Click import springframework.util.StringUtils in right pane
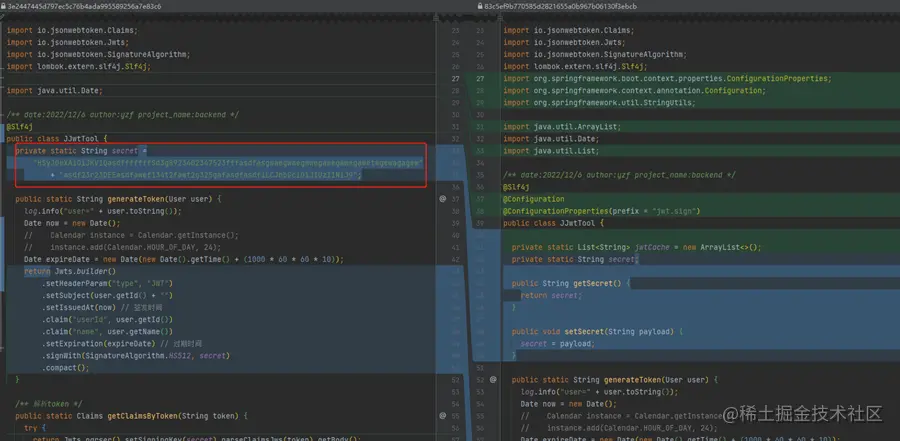The height and width of the screenshot is (441, 900). tap(599, 103)
